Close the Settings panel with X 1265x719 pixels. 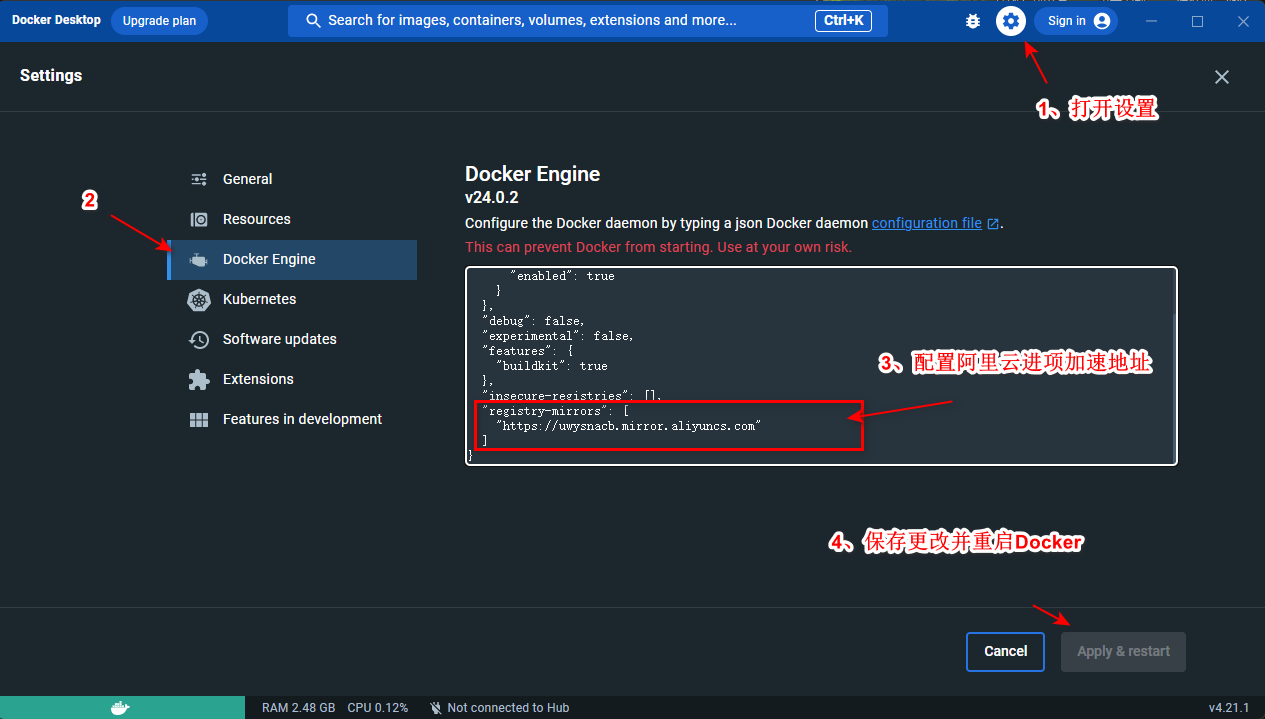[x=1222, y=77]
